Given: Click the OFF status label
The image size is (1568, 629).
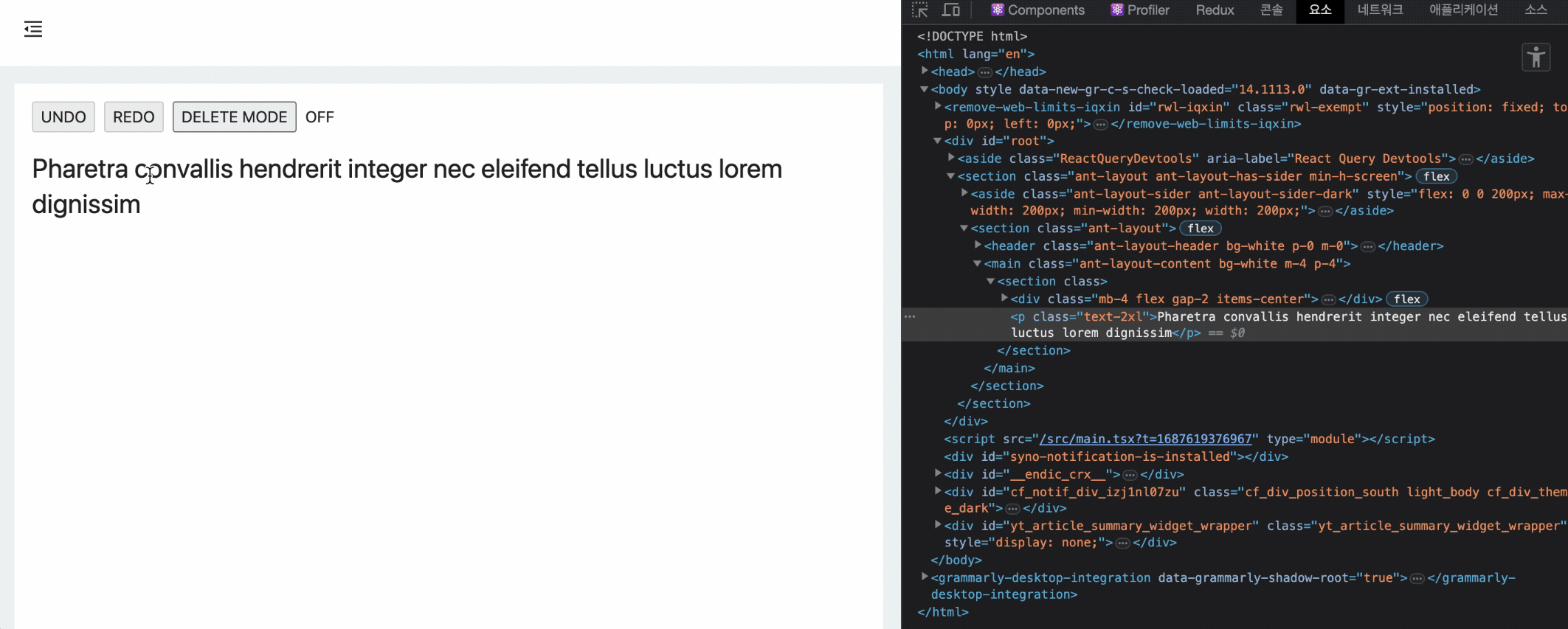Looking at the screenshot, I should coord(320,117).
